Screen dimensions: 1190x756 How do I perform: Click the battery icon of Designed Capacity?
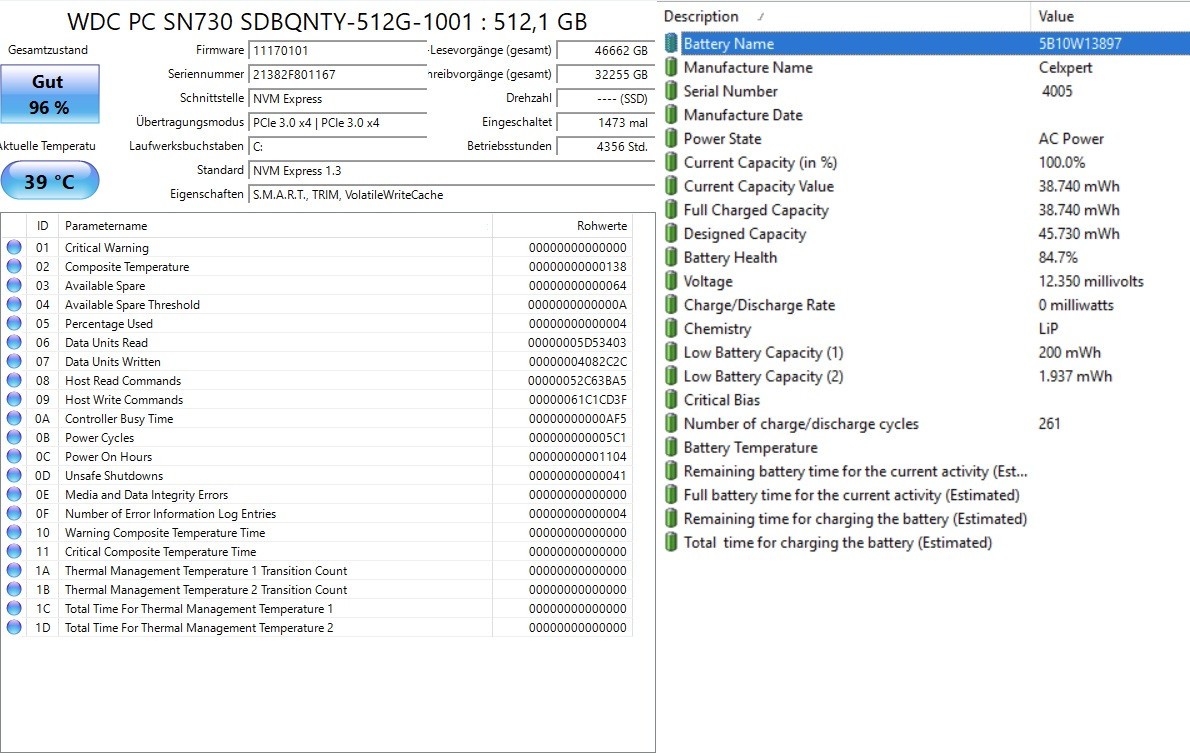(x=671, y=234)
